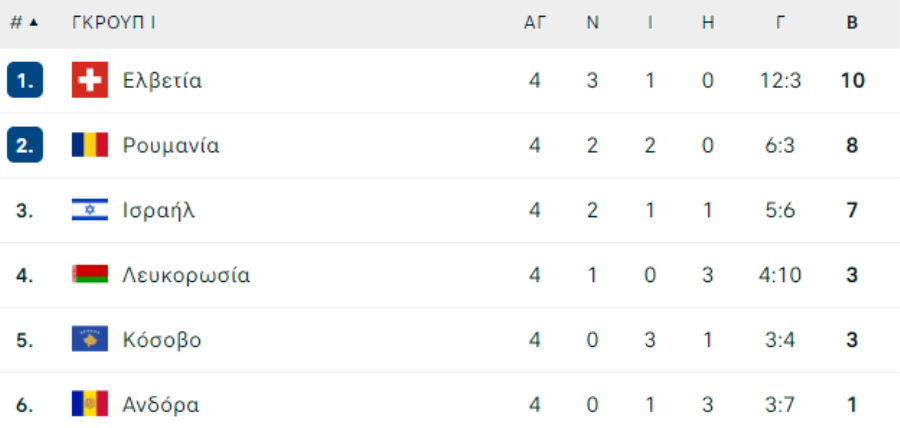Sort table by ΑΓ column header
This screenshot has width=900, height=428.
[535, 23]
